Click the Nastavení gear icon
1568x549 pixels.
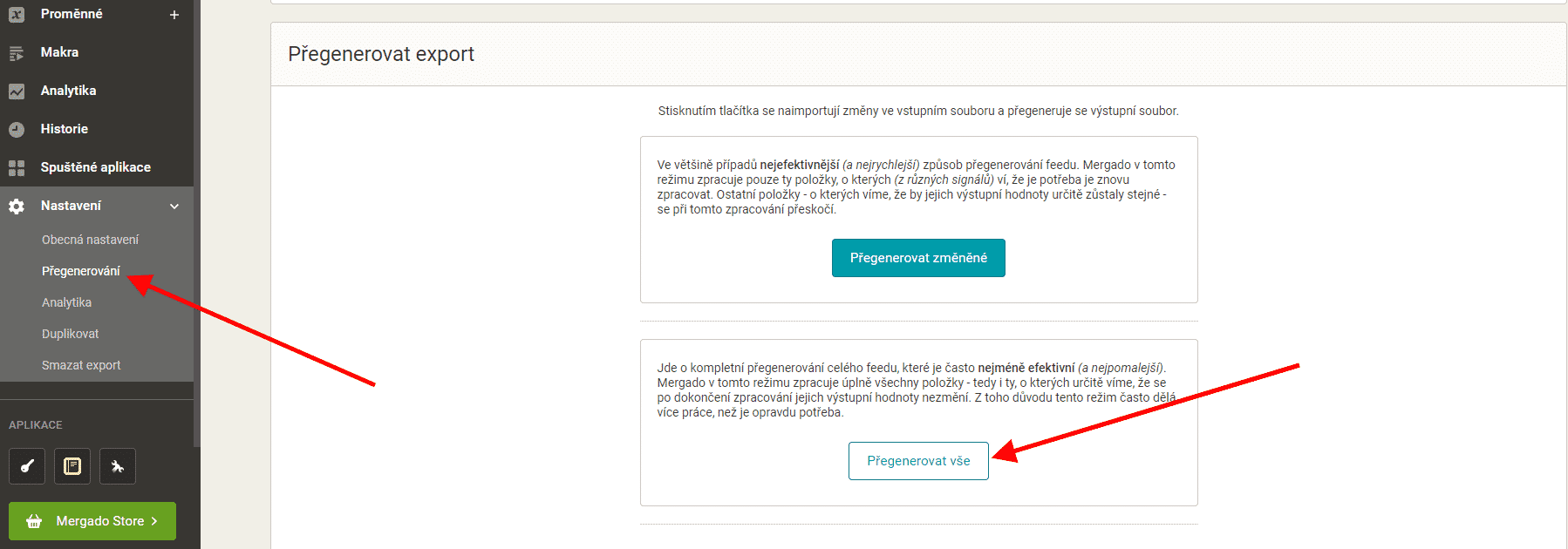pyautogui.click(x=17, y=207)
